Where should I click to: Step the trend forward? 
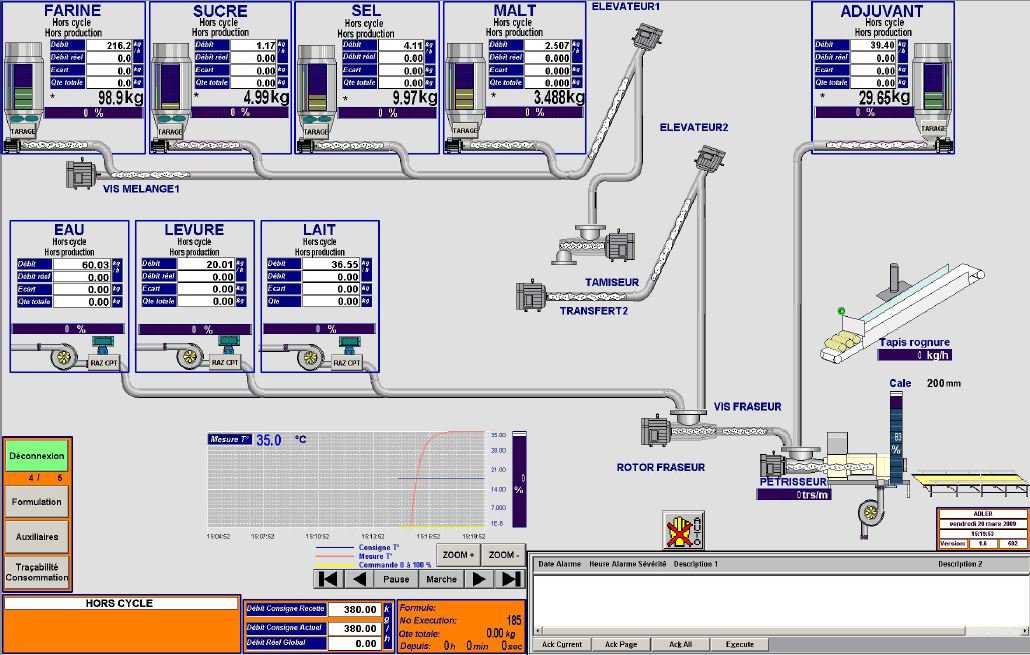click(x=479, y=579)
